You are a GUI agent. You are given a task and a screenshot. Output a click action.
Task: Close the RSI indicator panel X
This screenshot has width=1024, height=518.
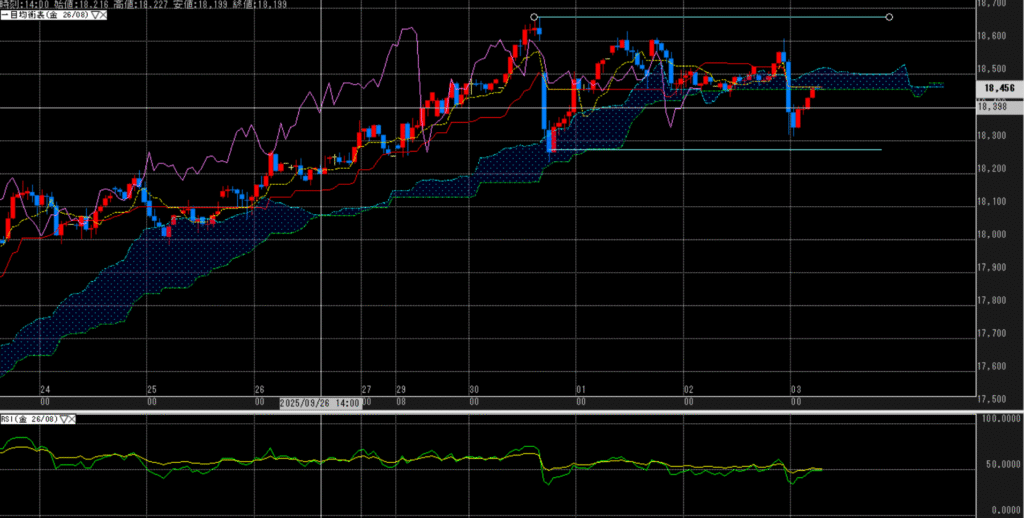[x=72, y=419]
